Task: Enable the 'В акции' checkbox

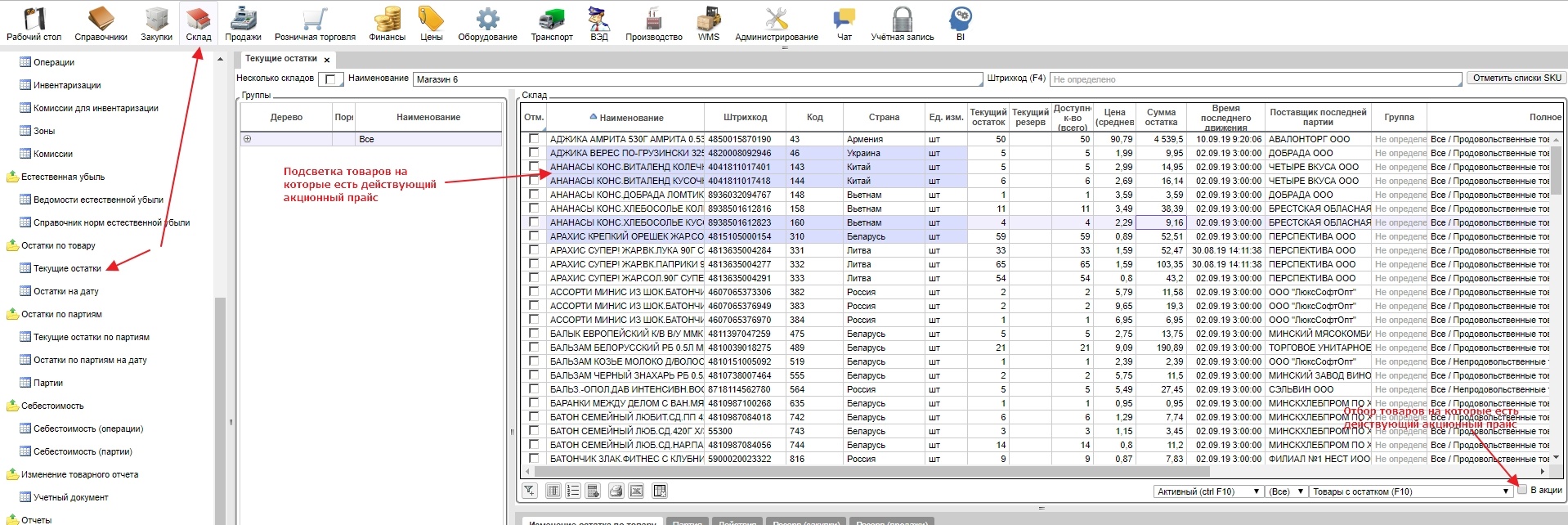Action: click(1522, 490)
